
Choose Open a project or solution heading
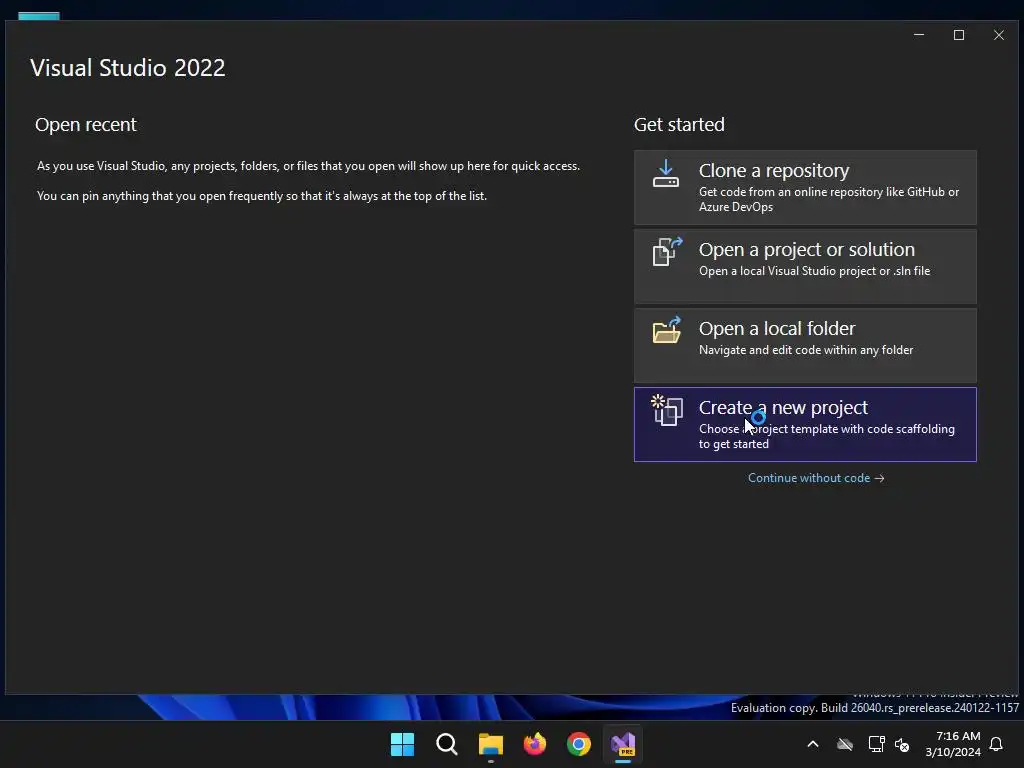tap(807, 249)
